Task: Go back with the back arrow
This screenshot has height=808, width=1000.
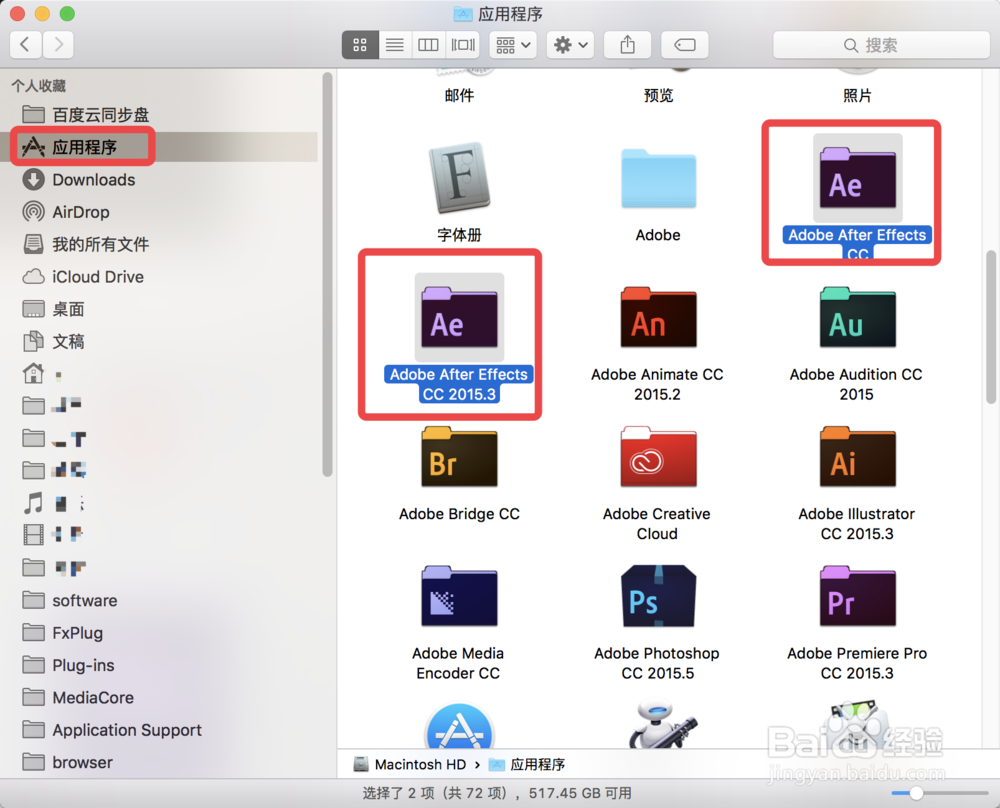Action: pyautogui.click(x=26, y=45)
